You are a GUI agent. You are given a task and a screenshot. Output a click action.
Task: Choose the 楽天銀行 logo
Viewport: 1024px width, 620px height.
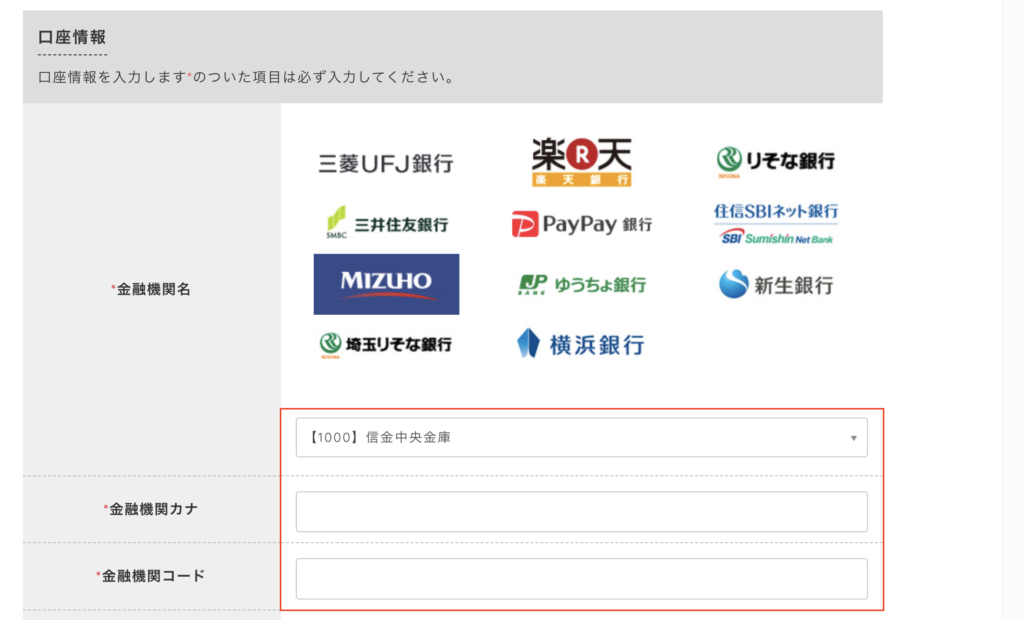pyautogui.click(x=581, y=162)
